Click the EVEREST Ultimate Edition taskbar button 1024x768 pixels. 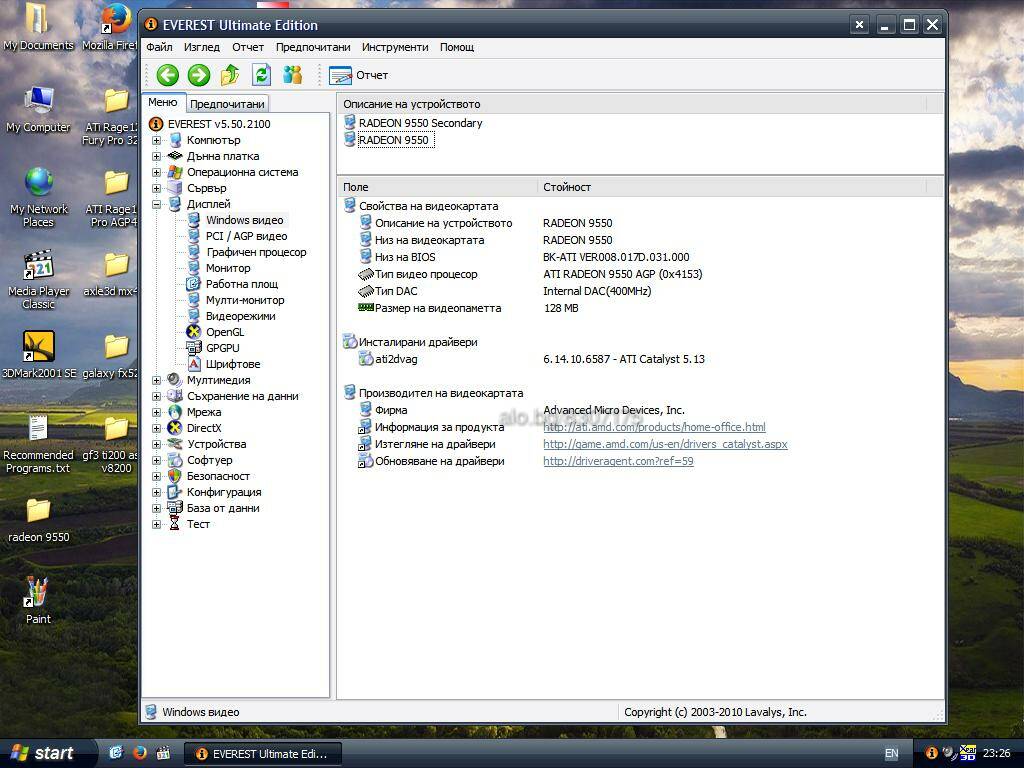pyautogui.click(x=262, y=754)
